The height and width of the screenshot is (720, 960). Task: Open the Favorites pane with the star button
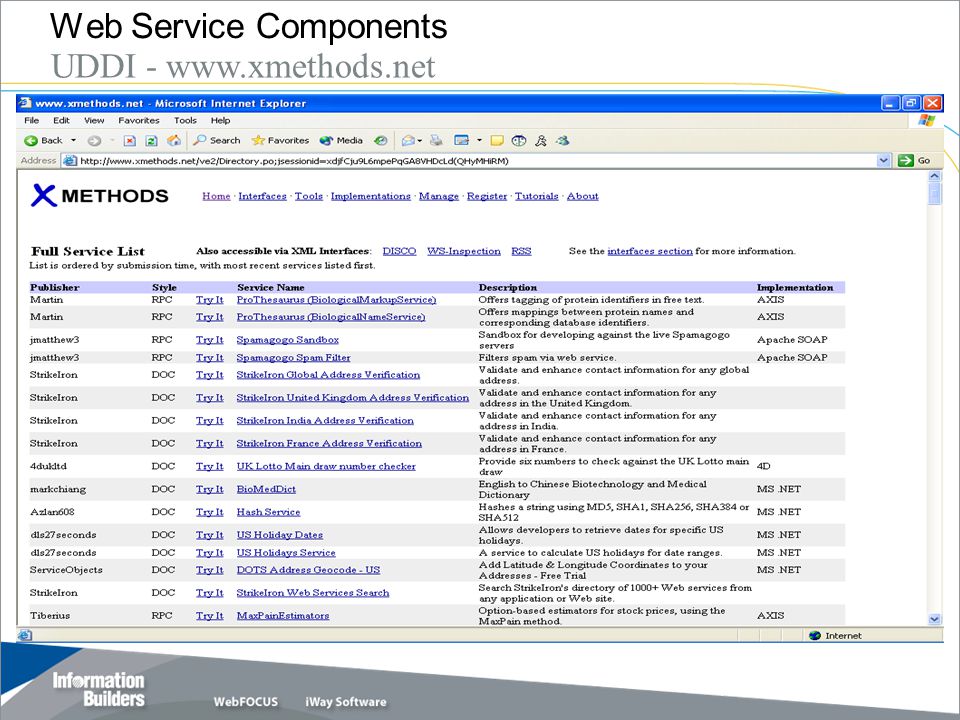click(280, 141)
